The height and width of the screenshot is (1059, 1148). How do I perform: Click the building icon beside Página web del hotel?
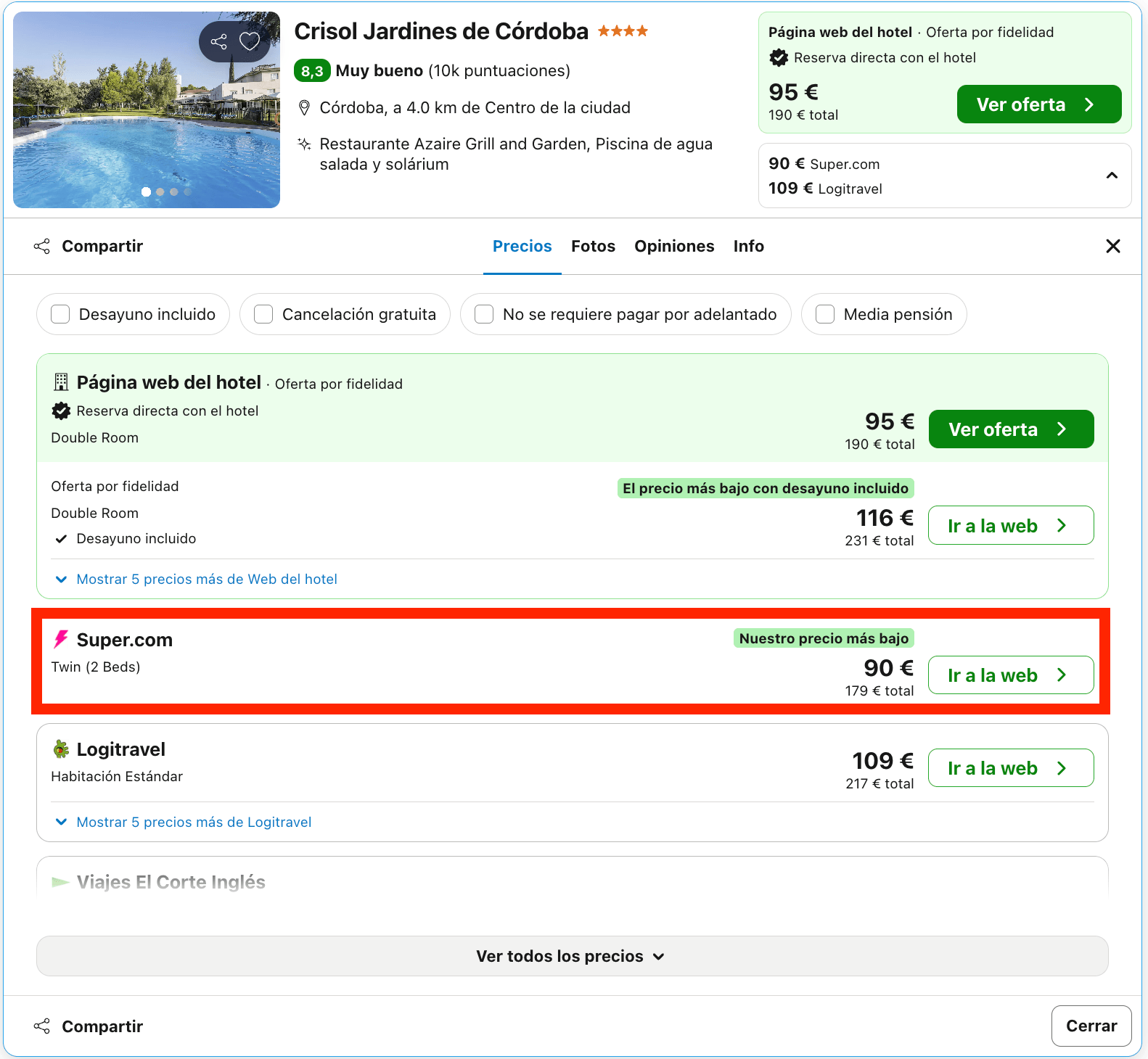click(61, 382)
